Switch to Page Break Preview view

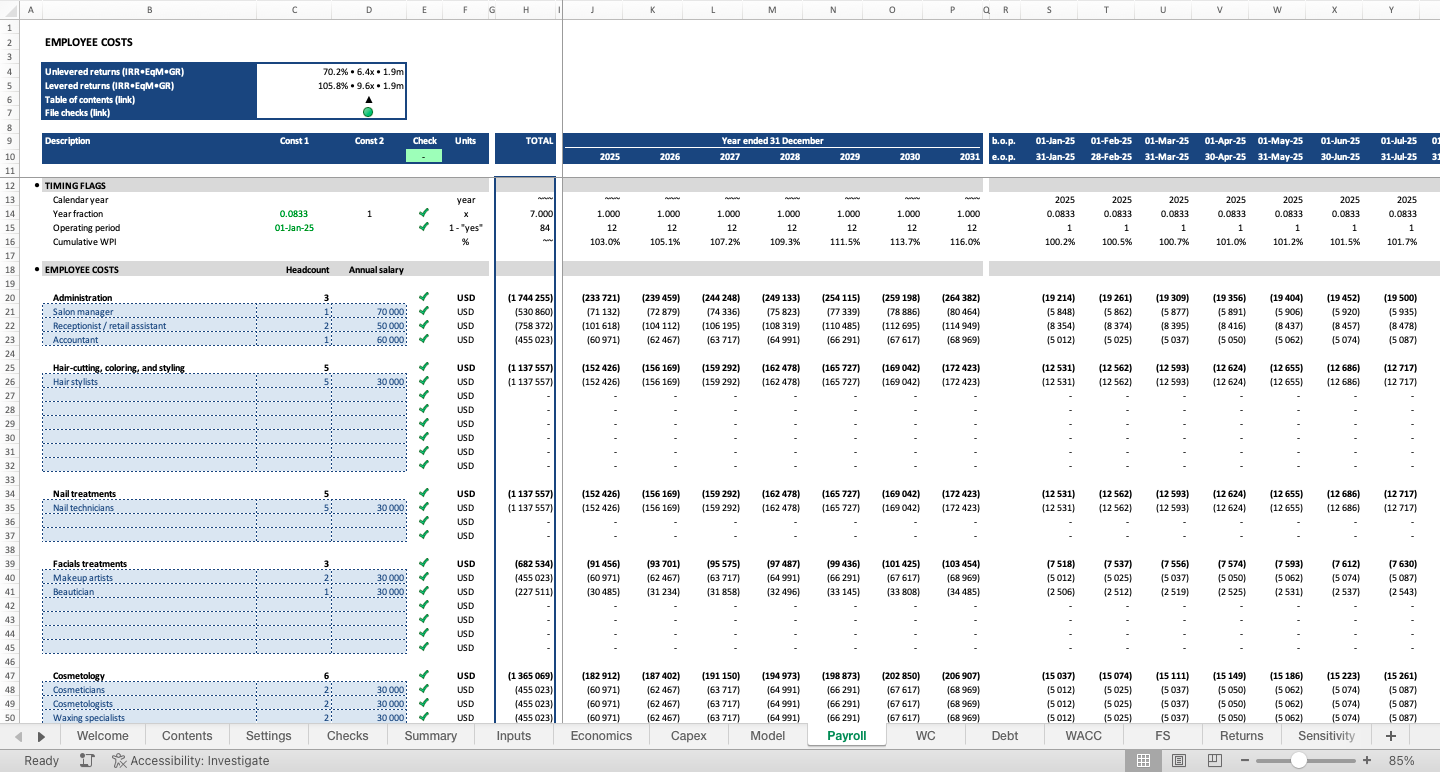pos(1215,761)
